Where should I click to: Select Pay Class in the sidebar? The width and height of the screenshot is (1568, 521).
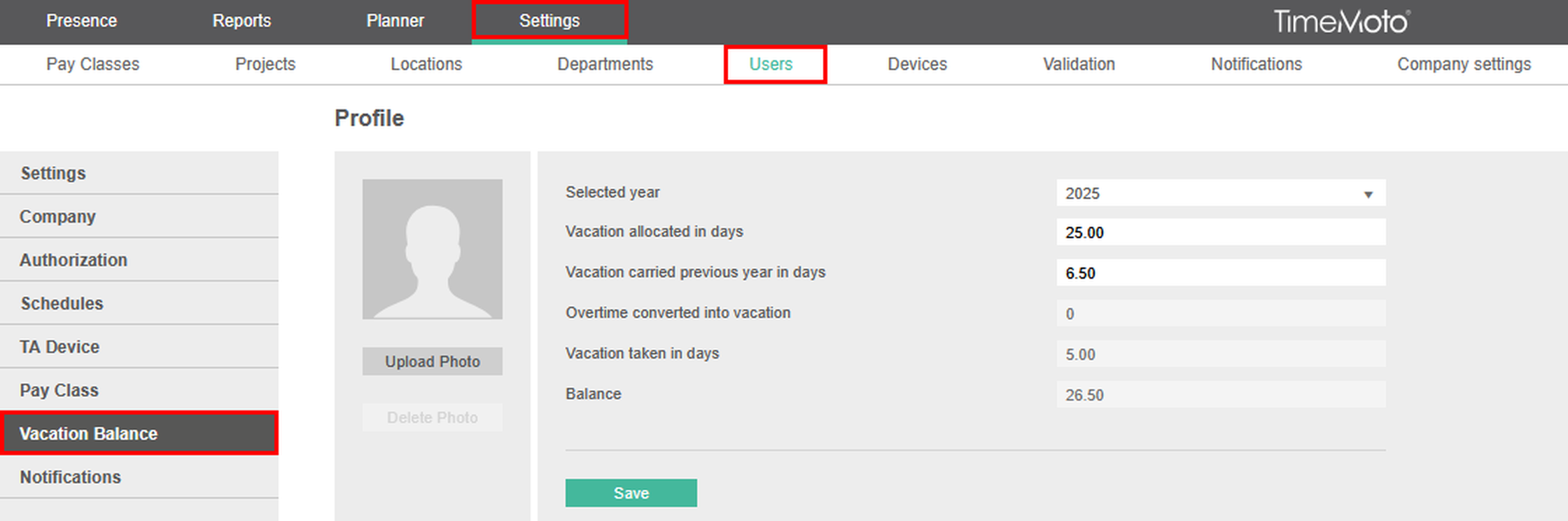tap(59, 390)
